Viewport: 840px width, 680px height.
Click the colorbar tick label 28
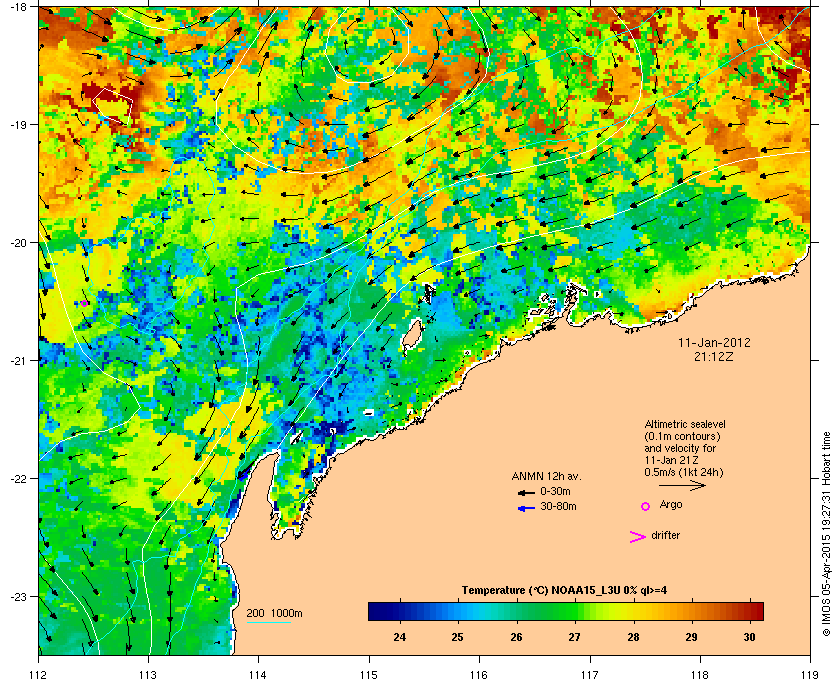pos(633,637)
